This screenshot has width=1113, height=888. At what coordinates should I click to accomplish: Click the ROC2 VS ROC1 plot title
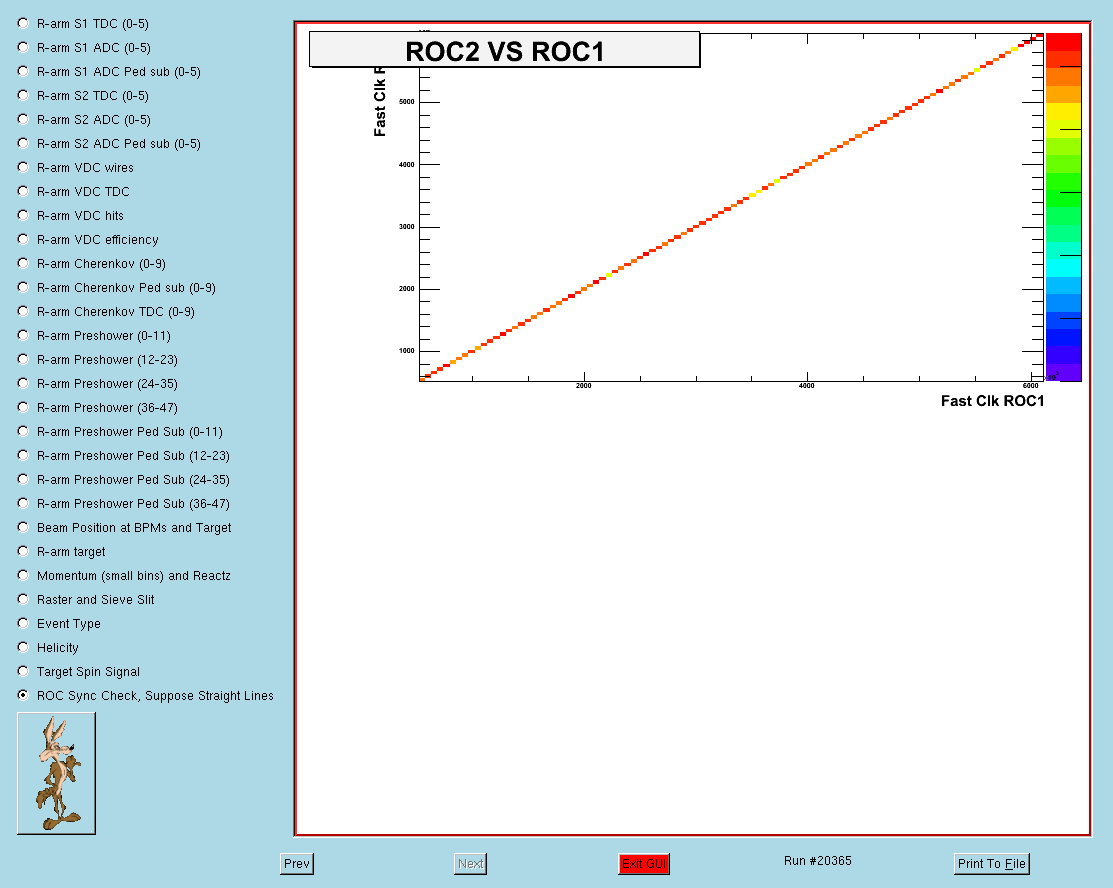(505, 50)
